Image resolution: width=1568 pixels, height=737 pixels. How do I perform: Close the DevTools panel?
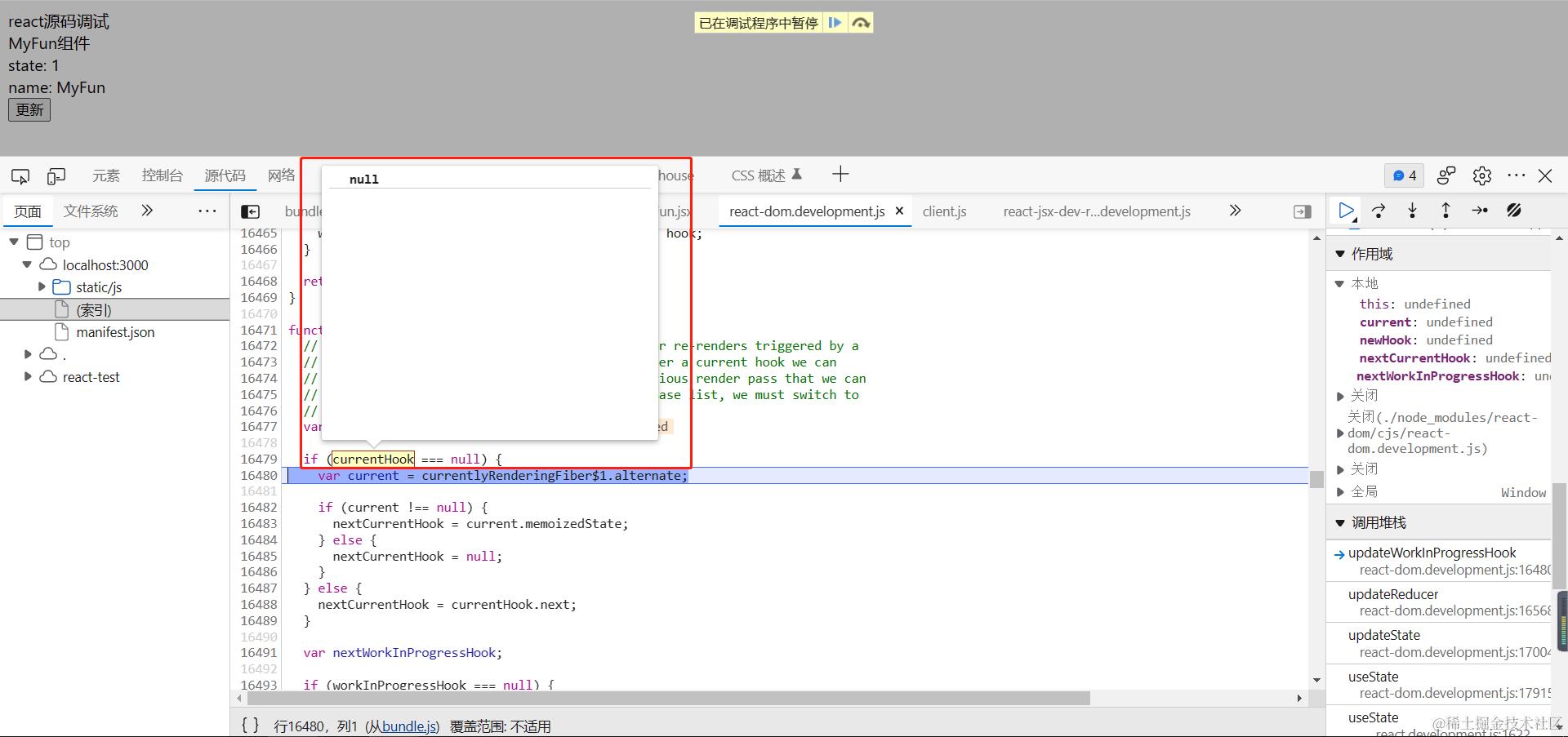pos(1545,175)
